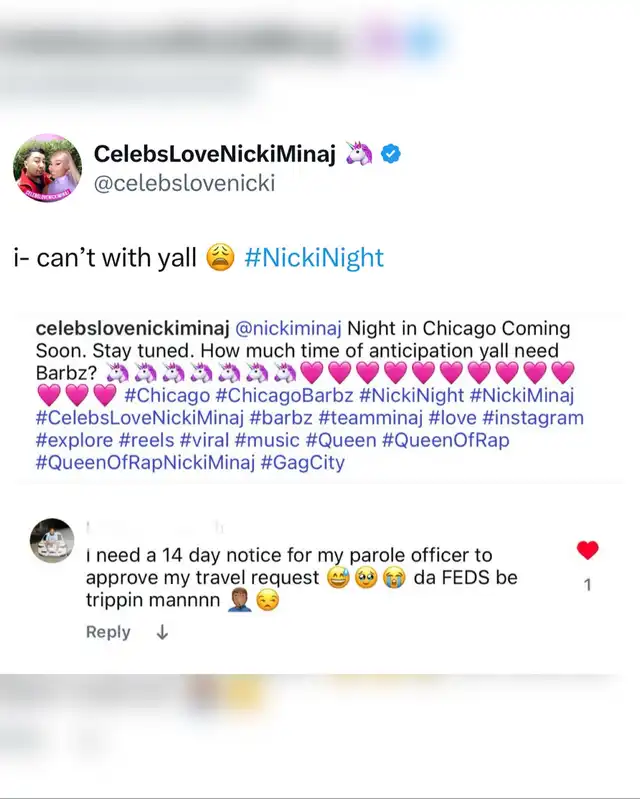
Task: Open the #QueenOfRapNickiMinaj hashtag
Action: (x=145, y=463)
